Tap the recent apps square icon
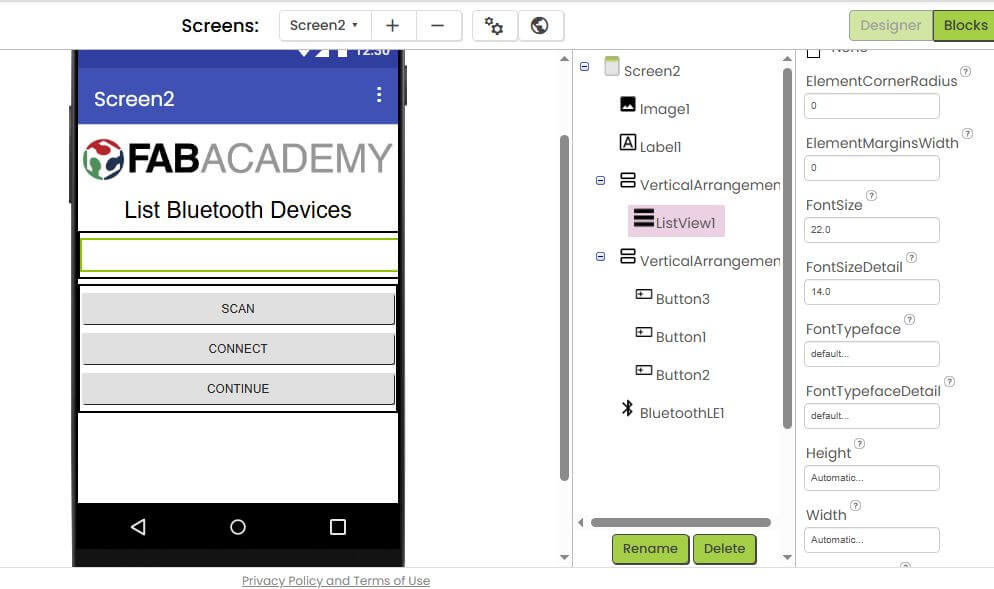Screen dimensions: 994x589 coord(338,527)
